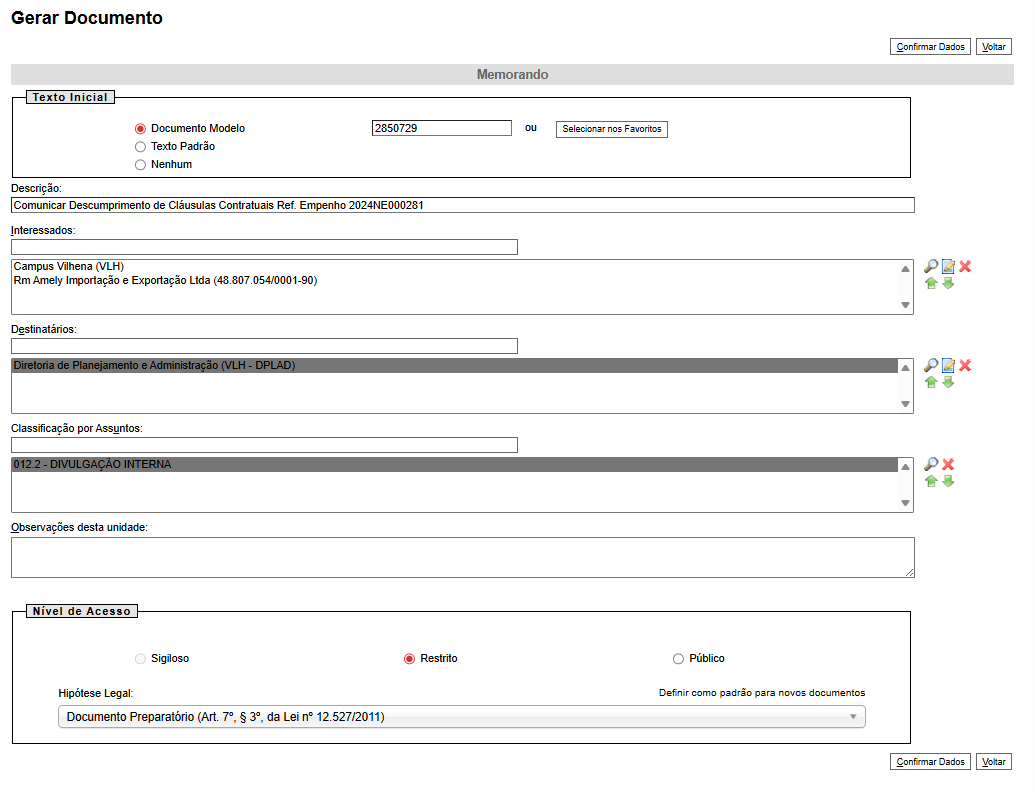
Task: Open the Hipótese Legal dropdown
Action: click(461, 717)
